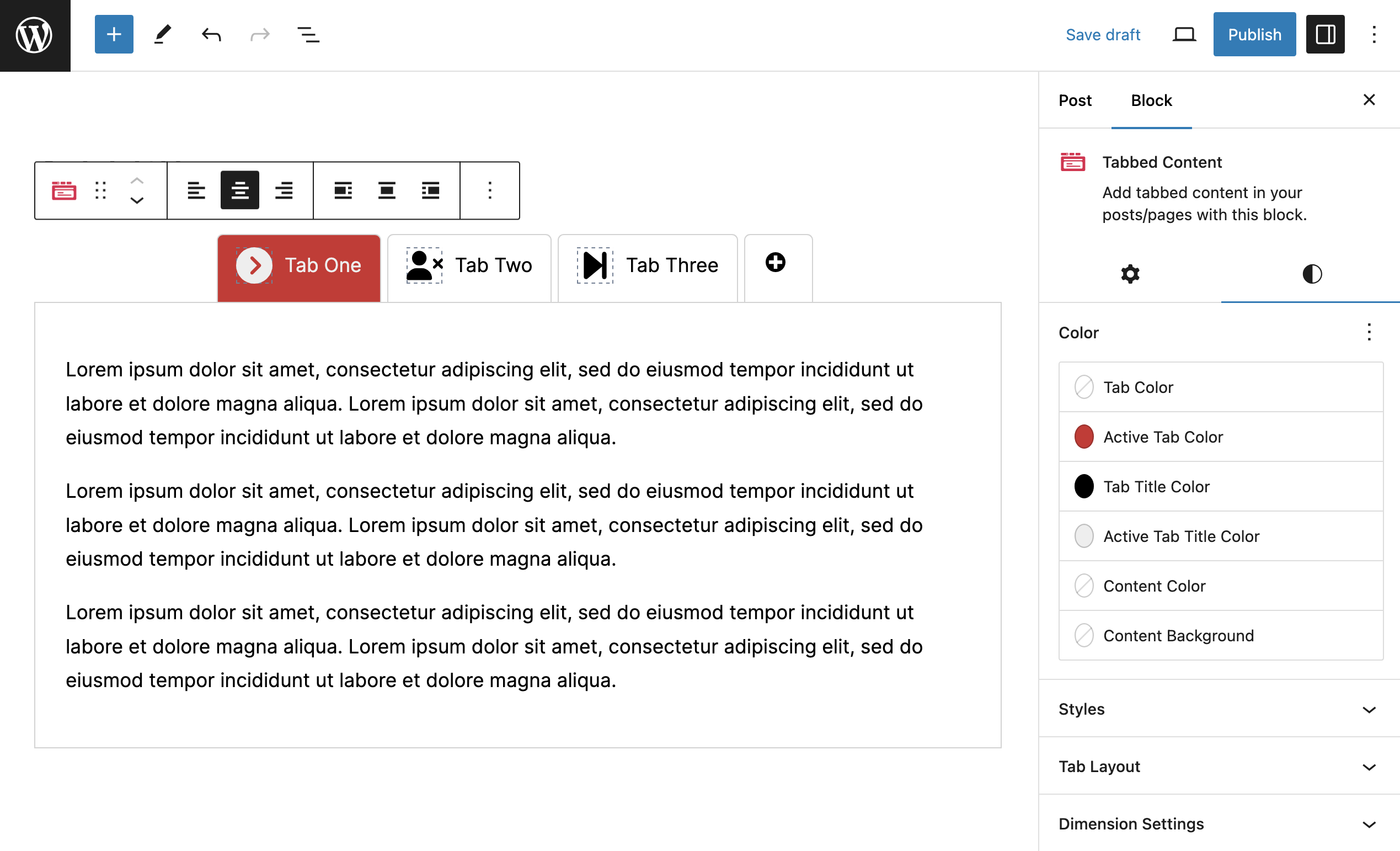1400x851 pixels.
Task: Undo the last change
Action: 211,35
